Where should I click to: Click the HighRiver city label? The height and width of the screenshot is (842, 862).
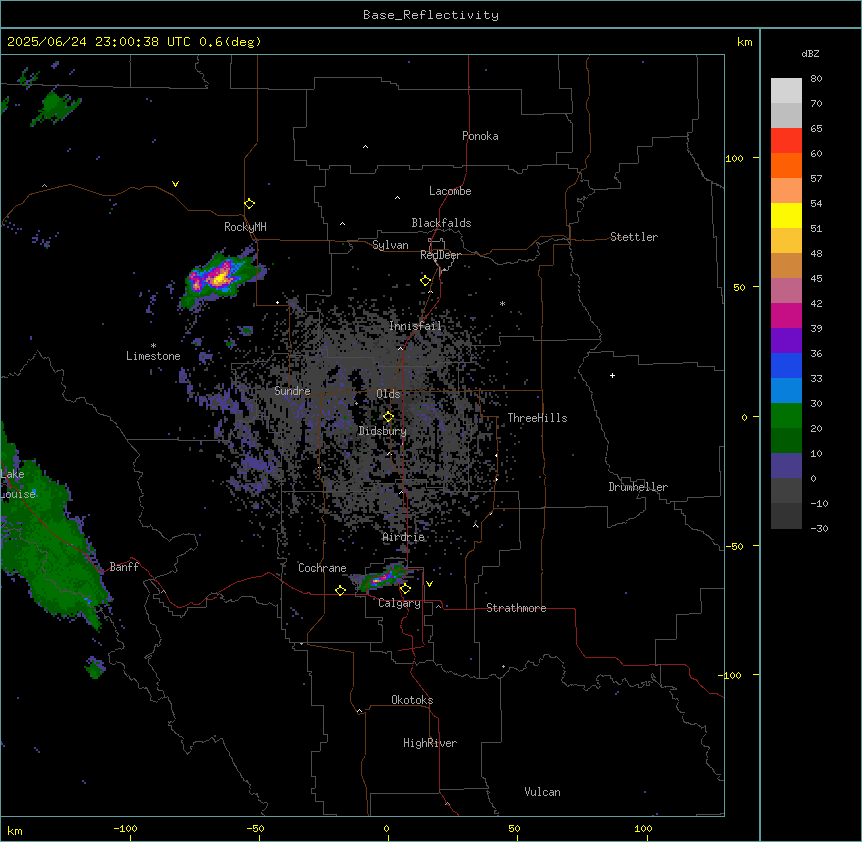coord(430,743)
